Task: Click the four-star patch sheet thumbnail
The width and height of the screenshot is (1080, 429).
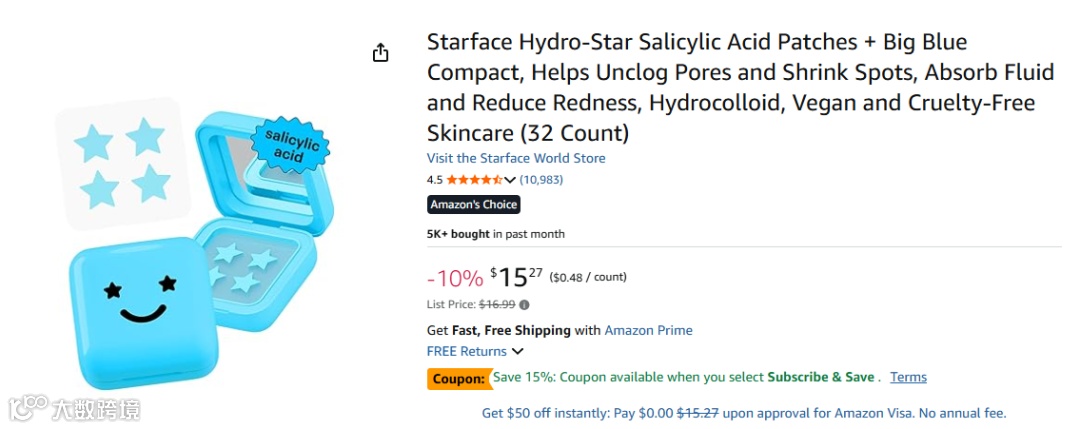Action: (x=123, y=163)
